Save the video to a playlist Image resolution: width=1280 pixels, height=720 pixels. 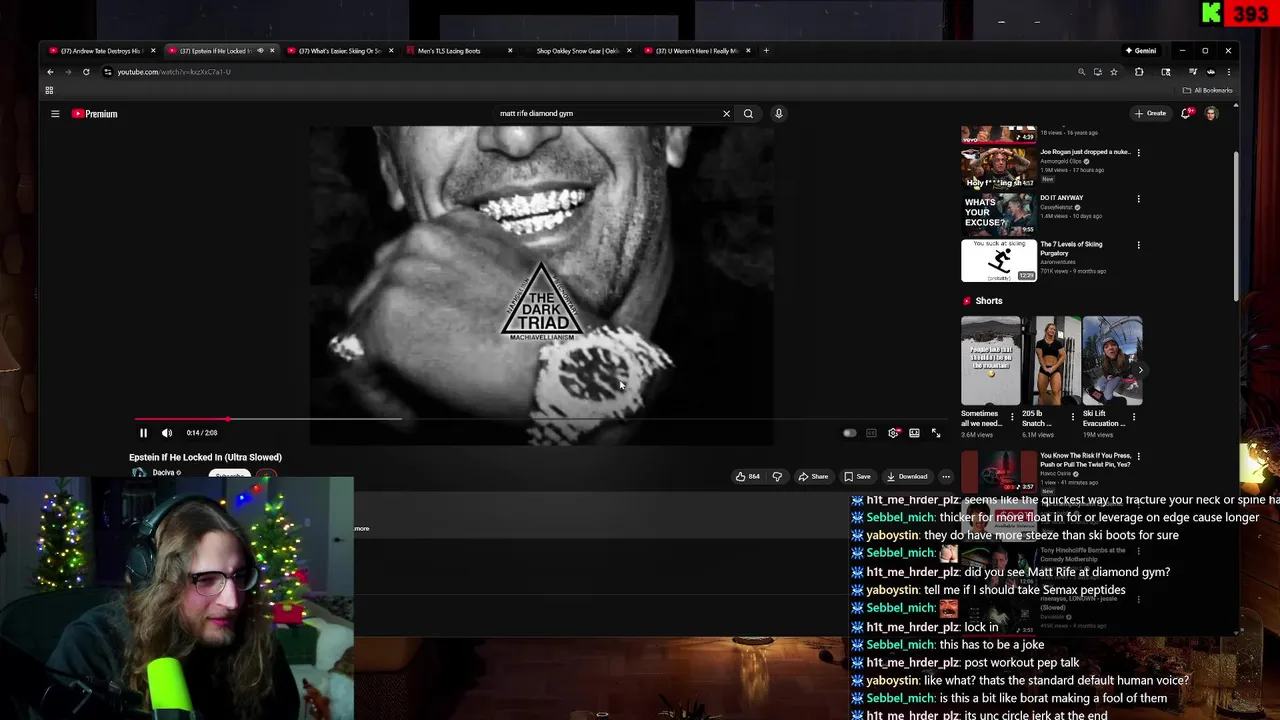[857, 476]
